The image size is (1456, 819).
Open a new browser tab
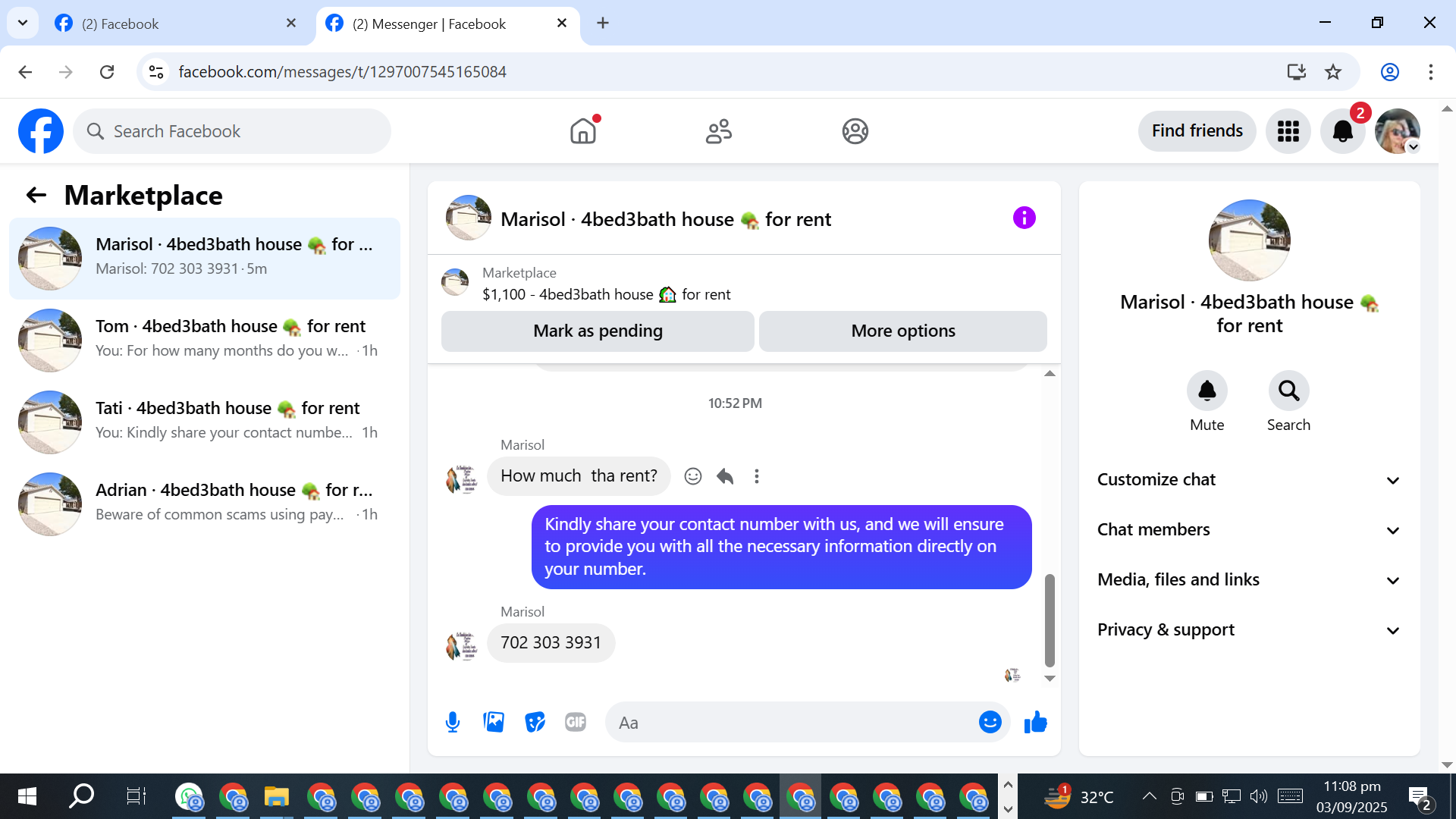603,24
